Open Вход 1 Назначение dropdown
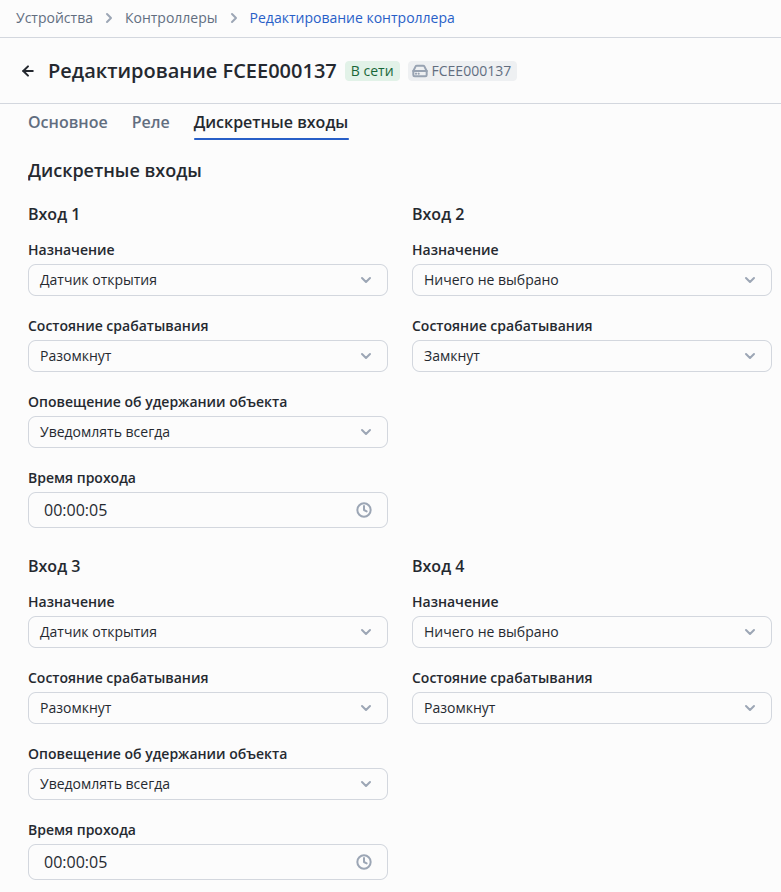The image size is (781, 892). (208, 280)
